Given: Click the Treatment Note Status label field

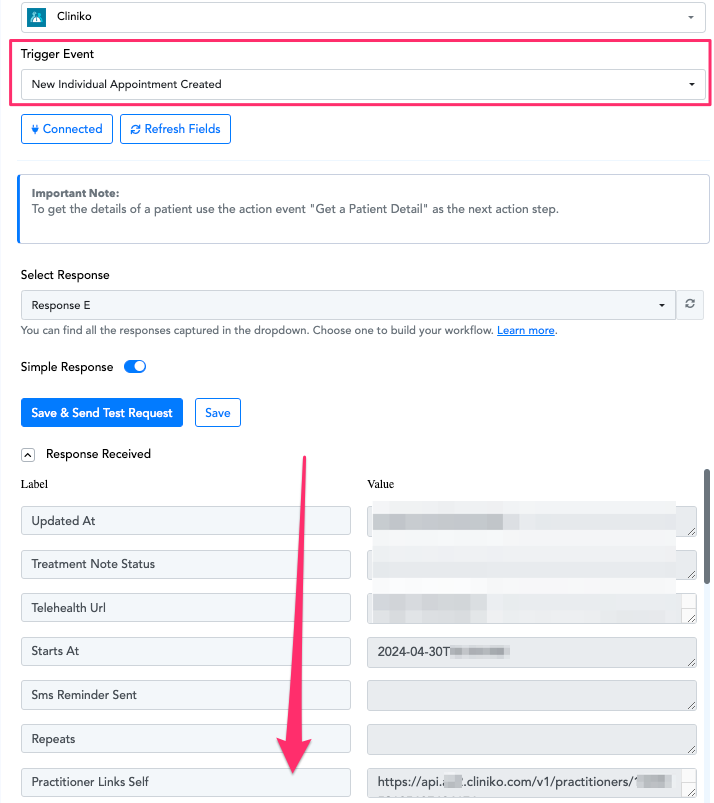Looking at the screenshot, I should 186,564.
